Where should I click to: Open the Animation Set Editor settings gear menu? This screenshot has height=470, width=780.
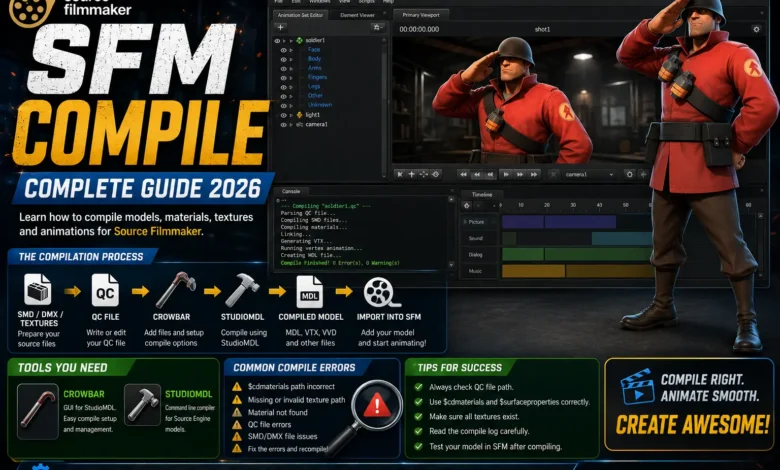click(378, 27)
